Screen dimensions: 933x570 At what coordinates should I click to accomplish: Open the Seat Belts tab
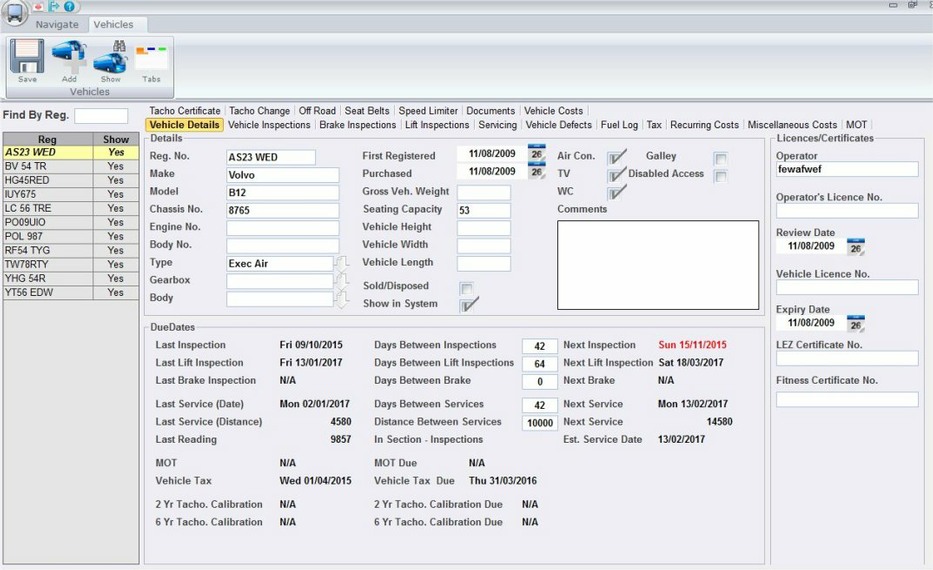click(x=367, y=111)
